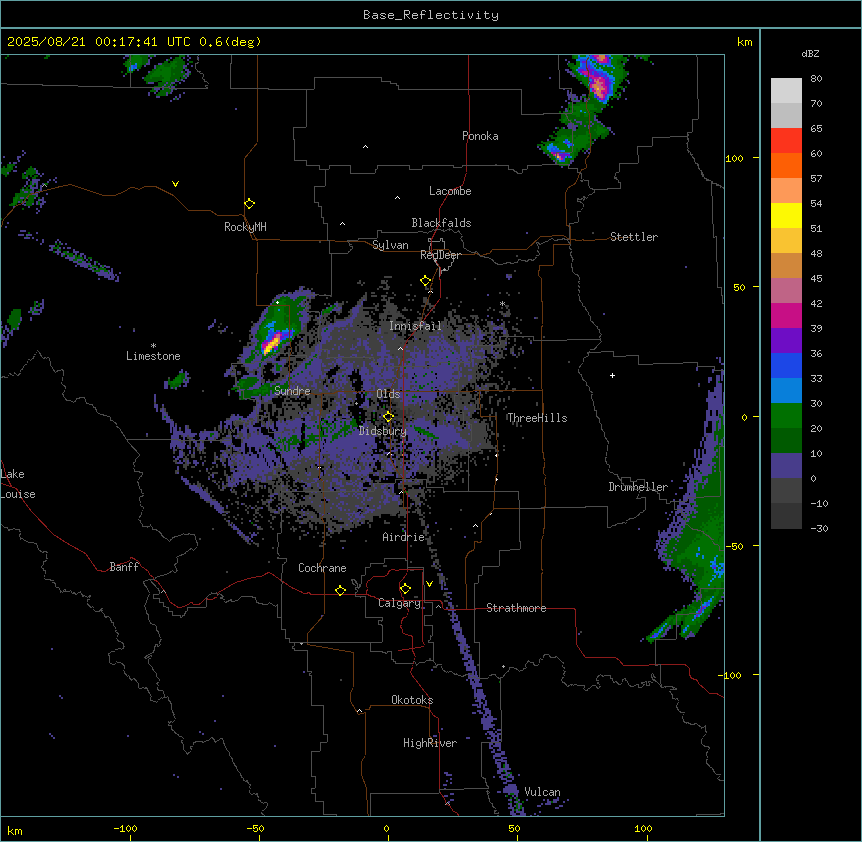Click the Strathmore label
Image resolution: width=862 pixels, height=842 pixels.
(516, 608)
